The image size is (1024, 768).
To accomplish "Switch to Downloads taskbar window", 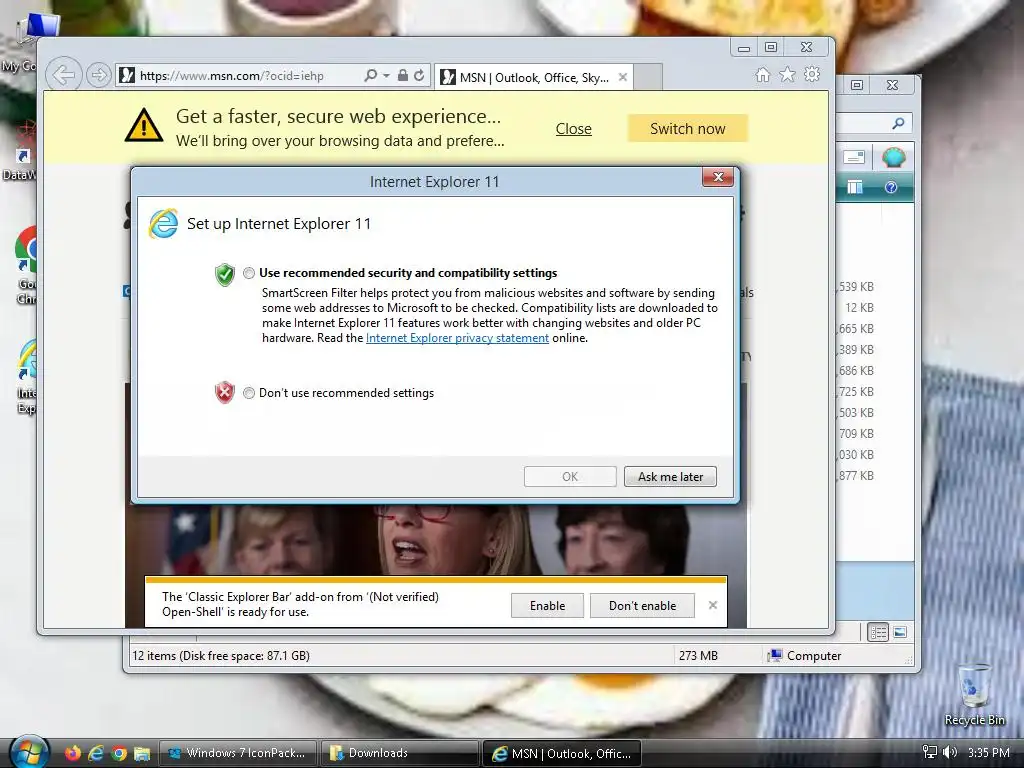I will 400,753.
